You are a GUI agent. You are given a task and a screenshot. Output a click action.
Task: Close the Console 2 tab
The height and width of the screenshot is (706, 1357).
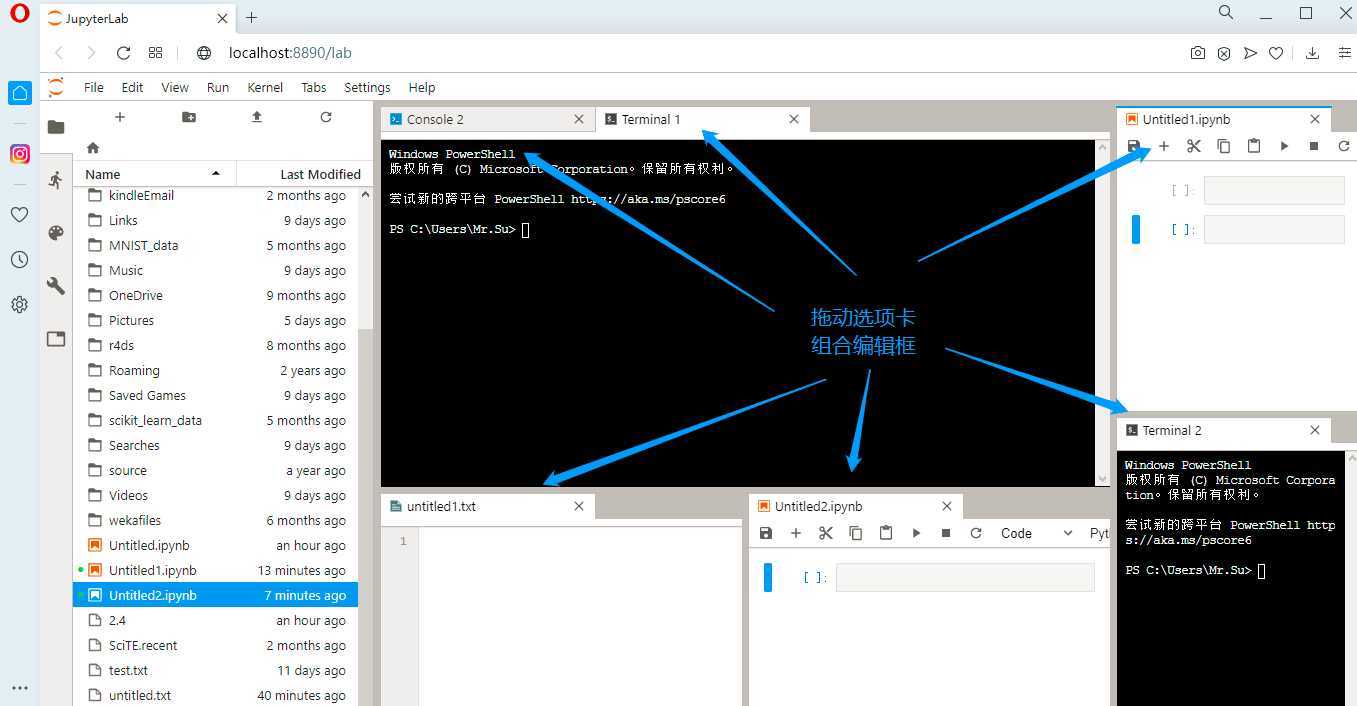point(578,119)
